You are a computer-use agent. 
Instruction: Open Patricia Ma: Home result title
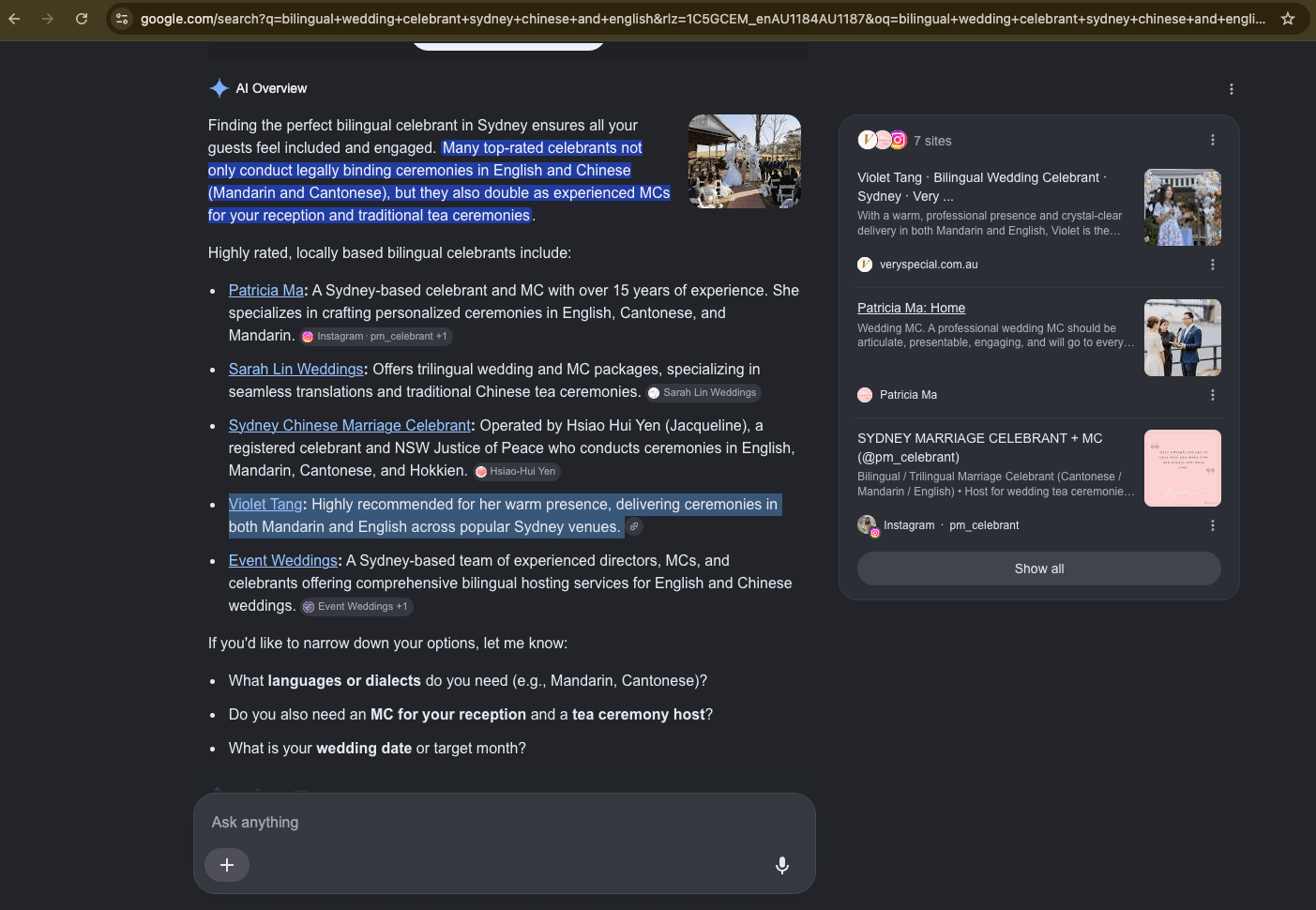911,308
